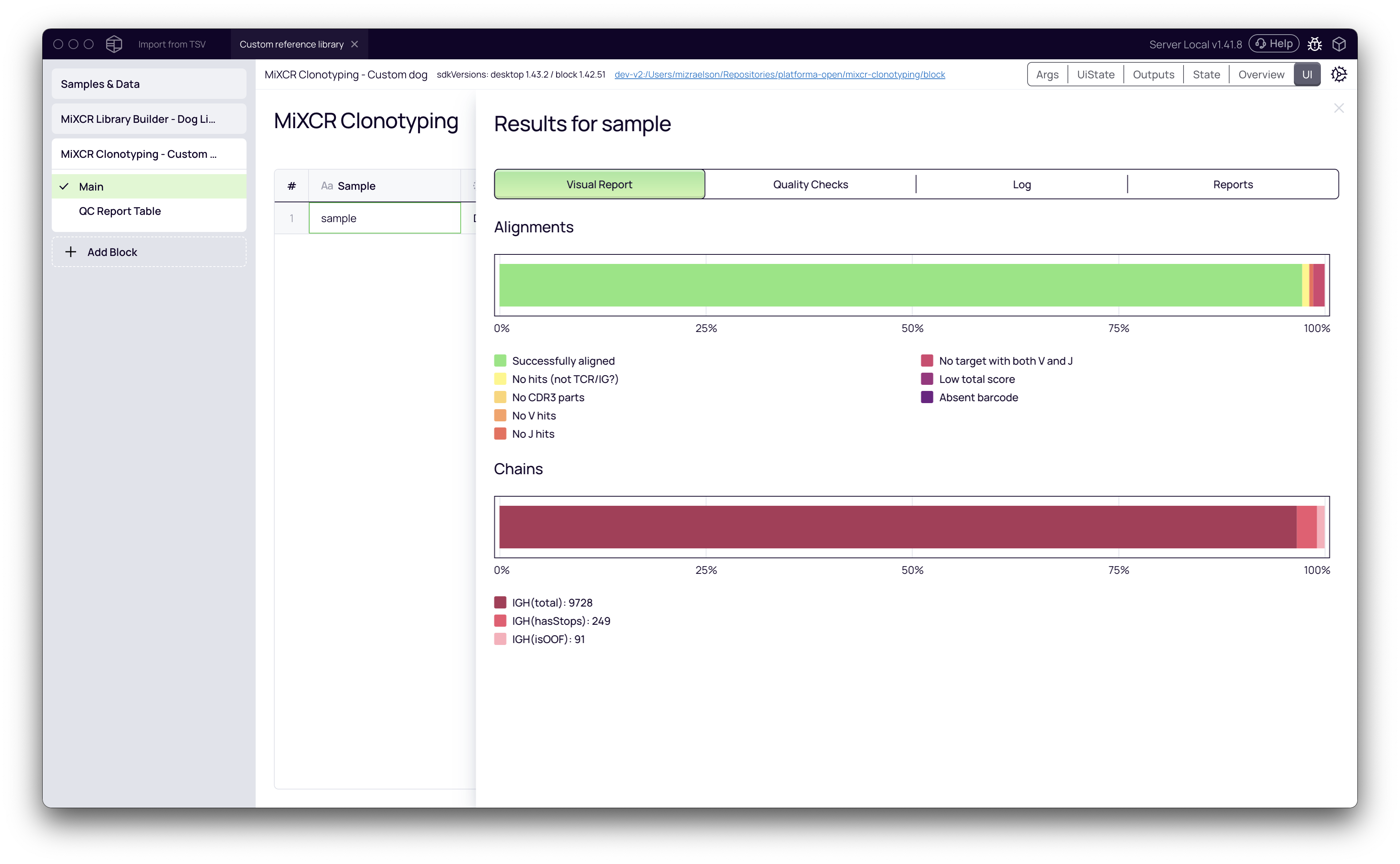
Task: Click the Platforma cube logo icon
Action: tap(114, 44)
